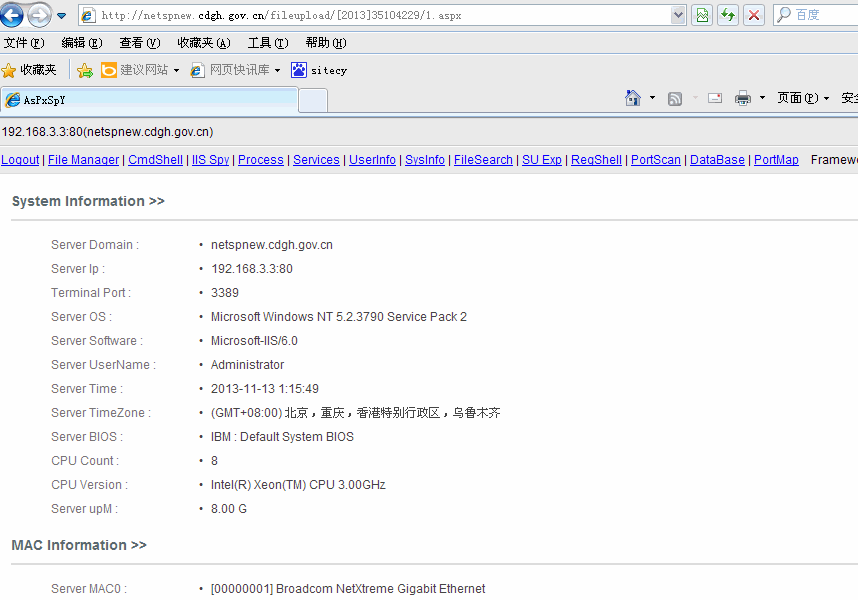Open the sitecy bookmark with paw icon

319,70
